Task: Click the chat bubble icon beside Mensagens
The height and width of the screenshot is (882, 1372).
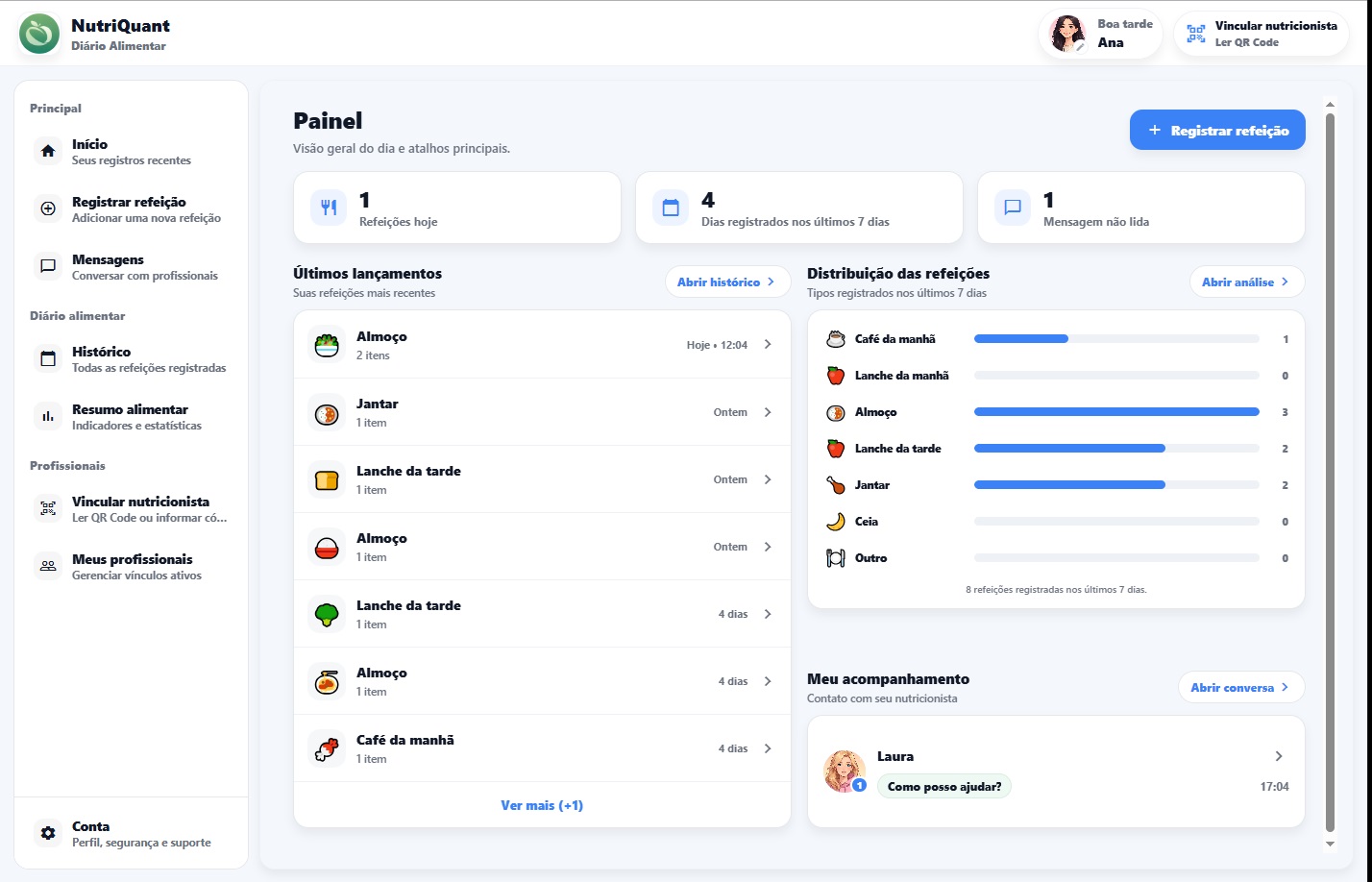Action: 48,267
